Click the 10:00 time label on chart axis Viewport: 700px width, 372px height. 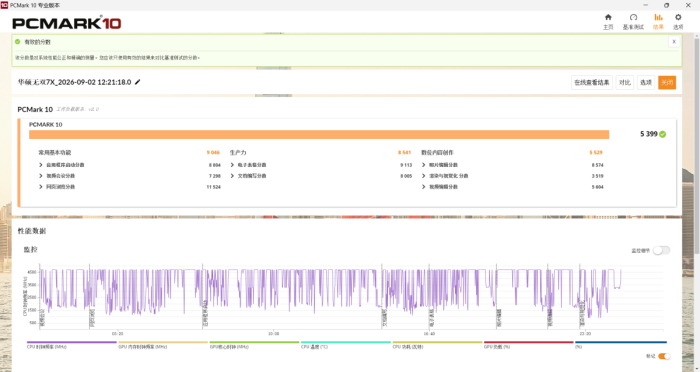pyautogui.click(x=273, y=334)
